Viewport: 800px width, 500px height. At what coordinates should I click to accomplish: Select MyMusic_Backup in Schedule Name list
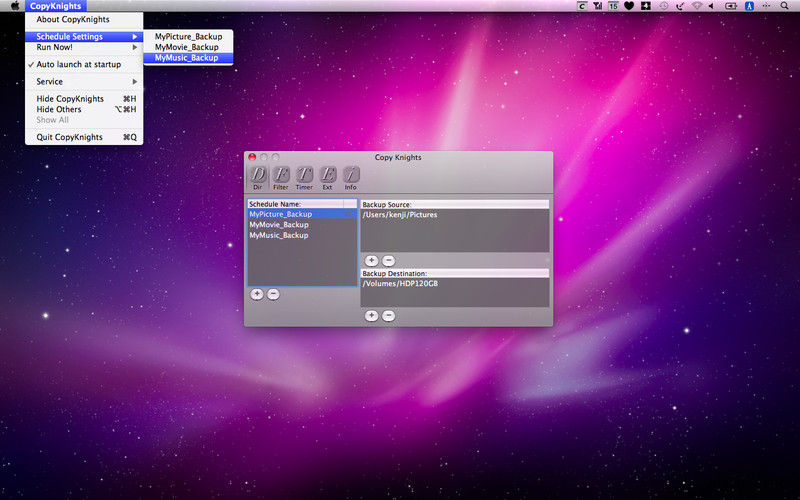pyautogui.click(x=302, y=235)
